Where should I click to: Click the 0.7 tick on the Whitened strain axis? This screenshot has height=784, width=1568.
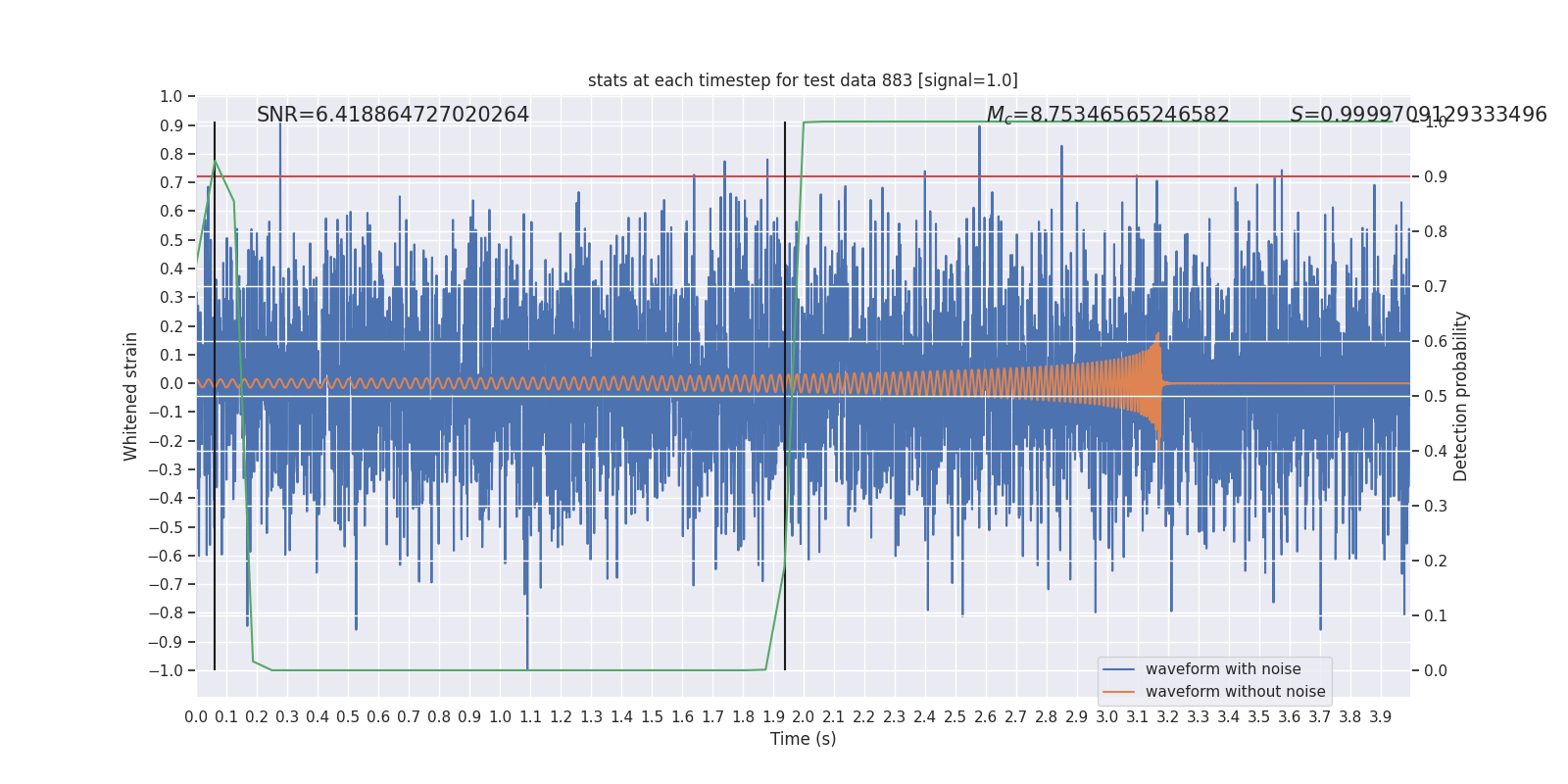pyautogui.click(x=171, y=182)
